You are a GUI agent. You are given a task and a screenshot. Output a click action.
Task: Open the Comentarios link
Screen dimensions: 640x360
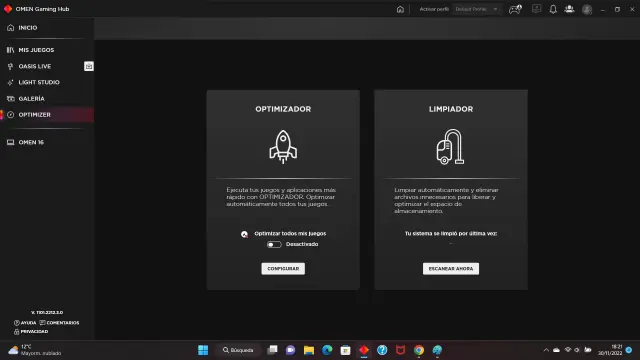click(x=60, y=322)
